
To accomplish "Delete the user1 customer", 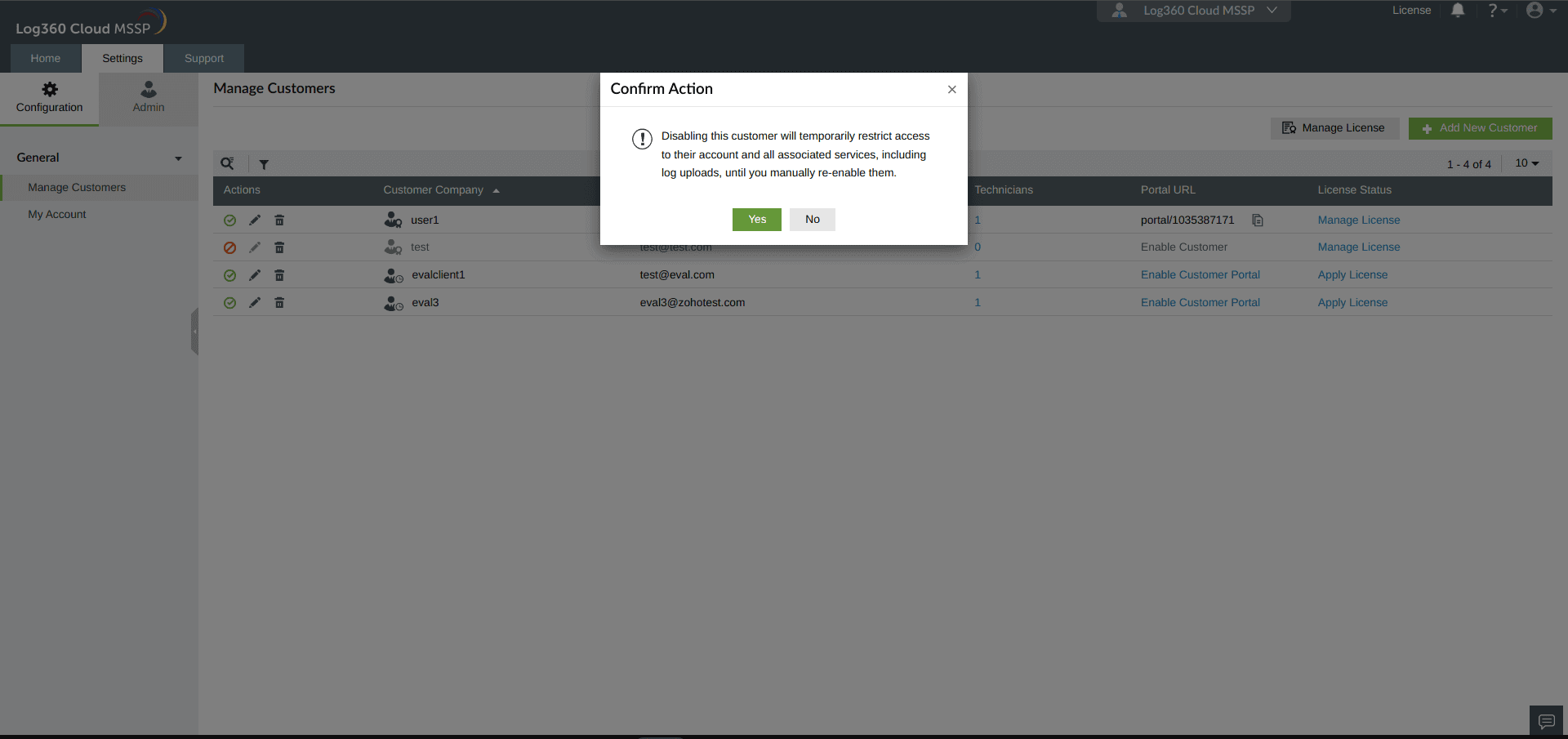I will pos(279,220).
